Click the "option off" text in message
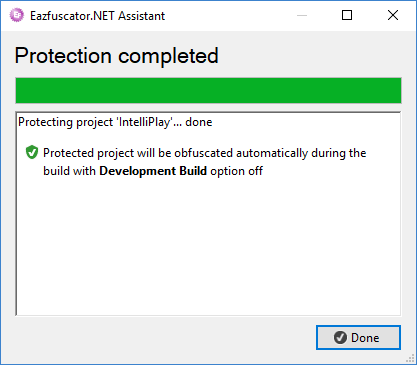Image resolution: width=417 pixels, height=365 pixels. point(236,171)
